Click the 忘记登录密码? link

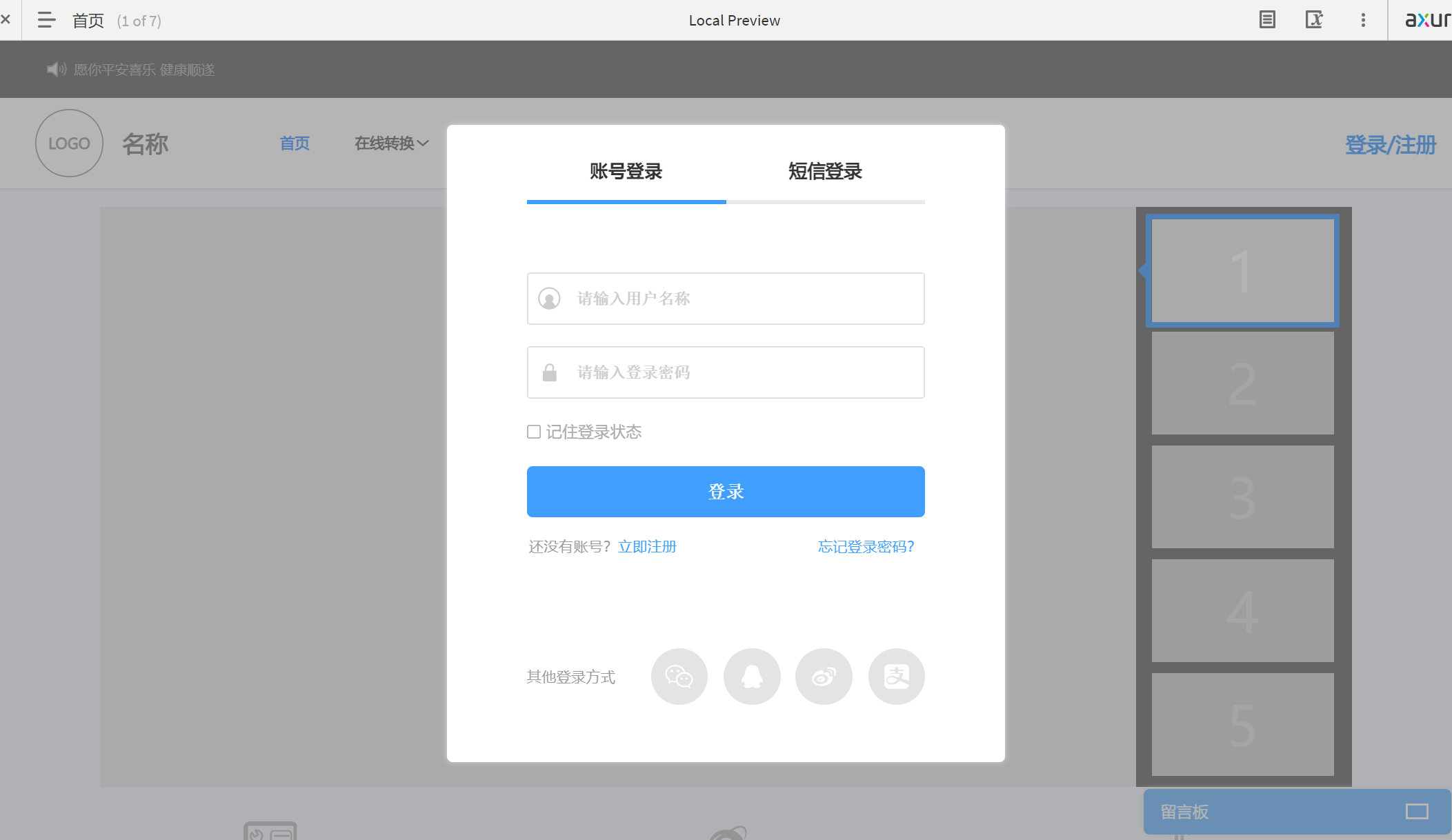[x=866, y=547]
